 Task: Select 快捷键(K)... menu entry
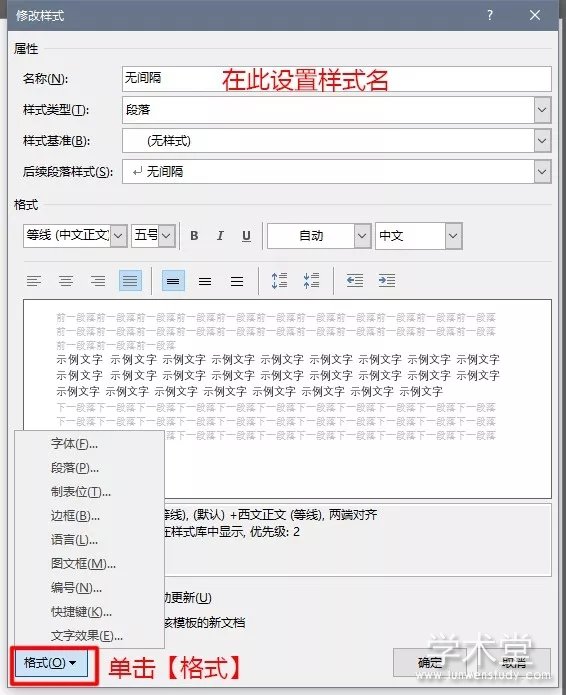point(81,612)
